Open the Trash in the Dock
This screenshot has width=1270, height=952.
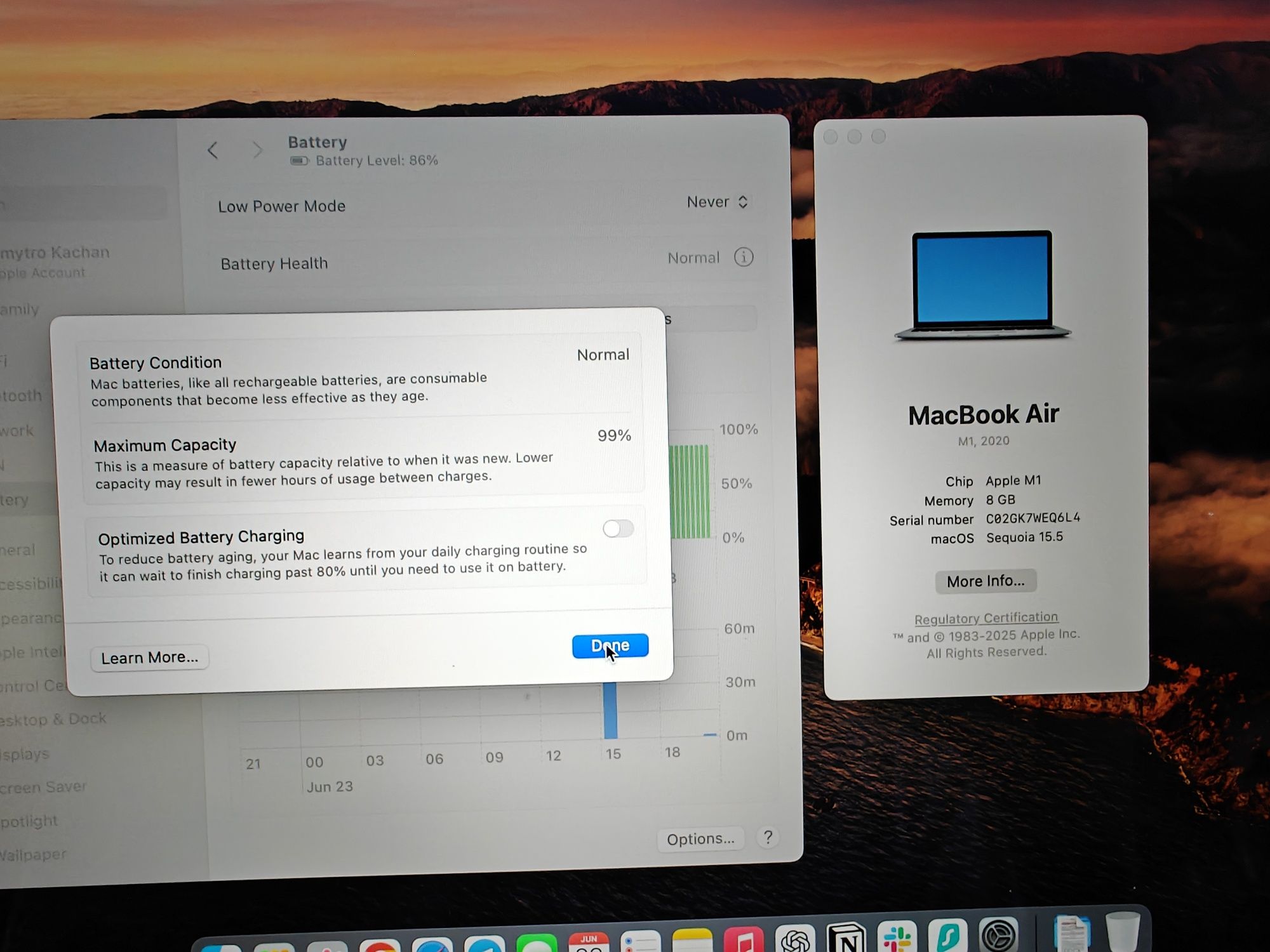1123,932
